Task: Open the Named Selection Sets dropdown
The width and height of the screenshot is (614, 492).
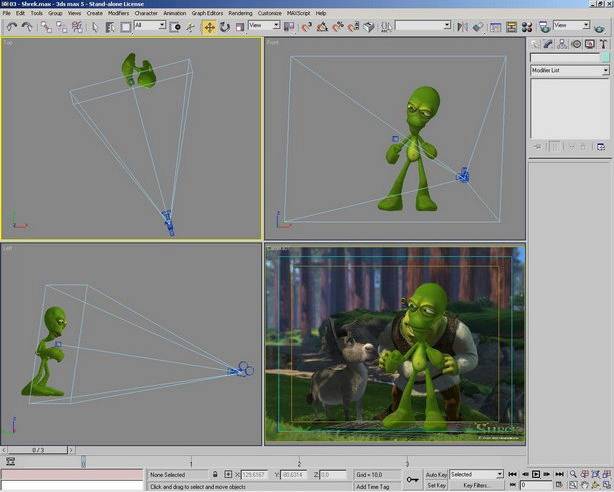Action: tap(423, 25)
